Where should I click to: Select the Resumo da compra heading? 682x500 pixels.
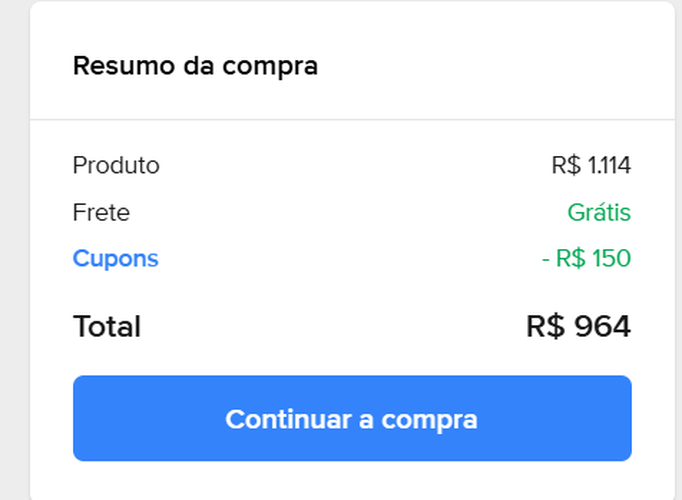[195, 67]
